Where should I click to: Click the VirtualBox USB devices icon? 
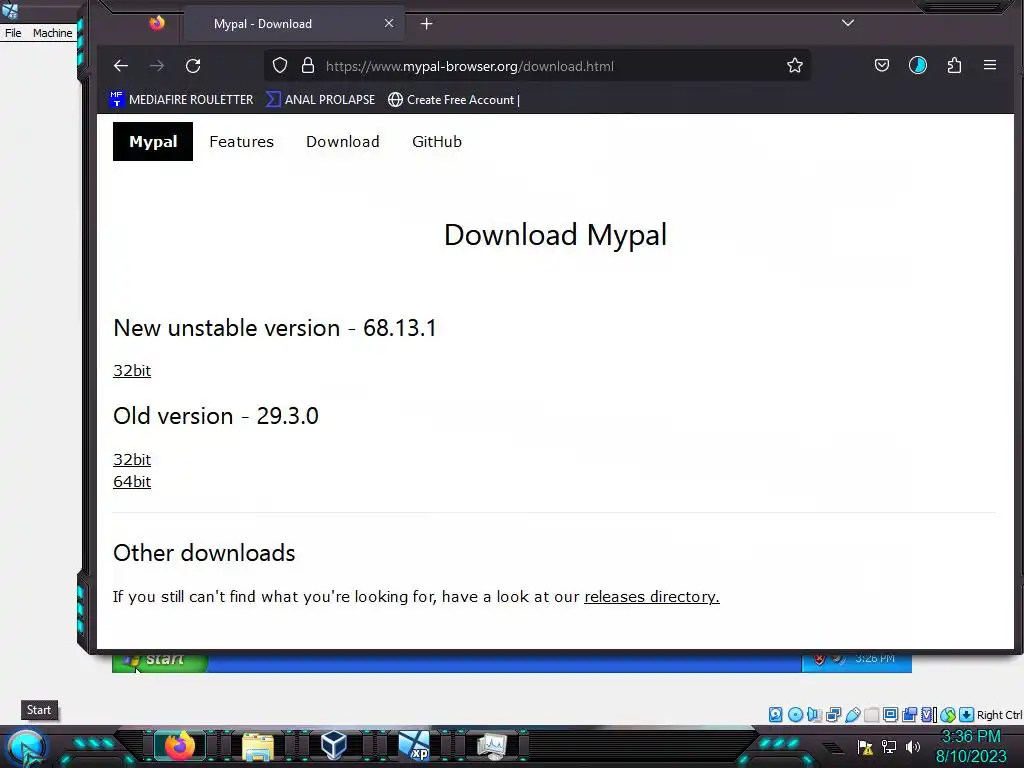(853, 714)
